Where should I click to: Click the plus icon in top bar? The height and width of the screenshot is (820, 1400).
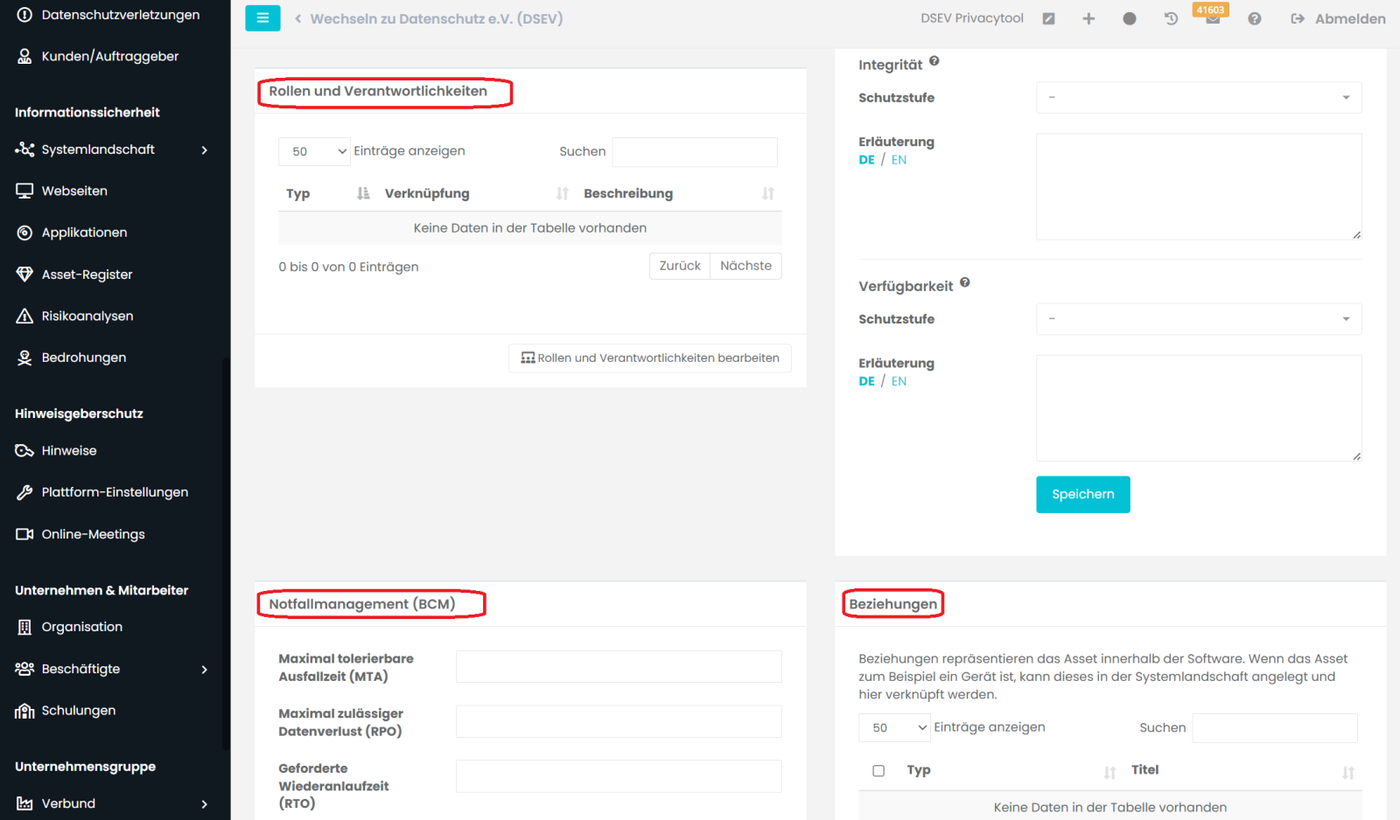[1089, 19]
